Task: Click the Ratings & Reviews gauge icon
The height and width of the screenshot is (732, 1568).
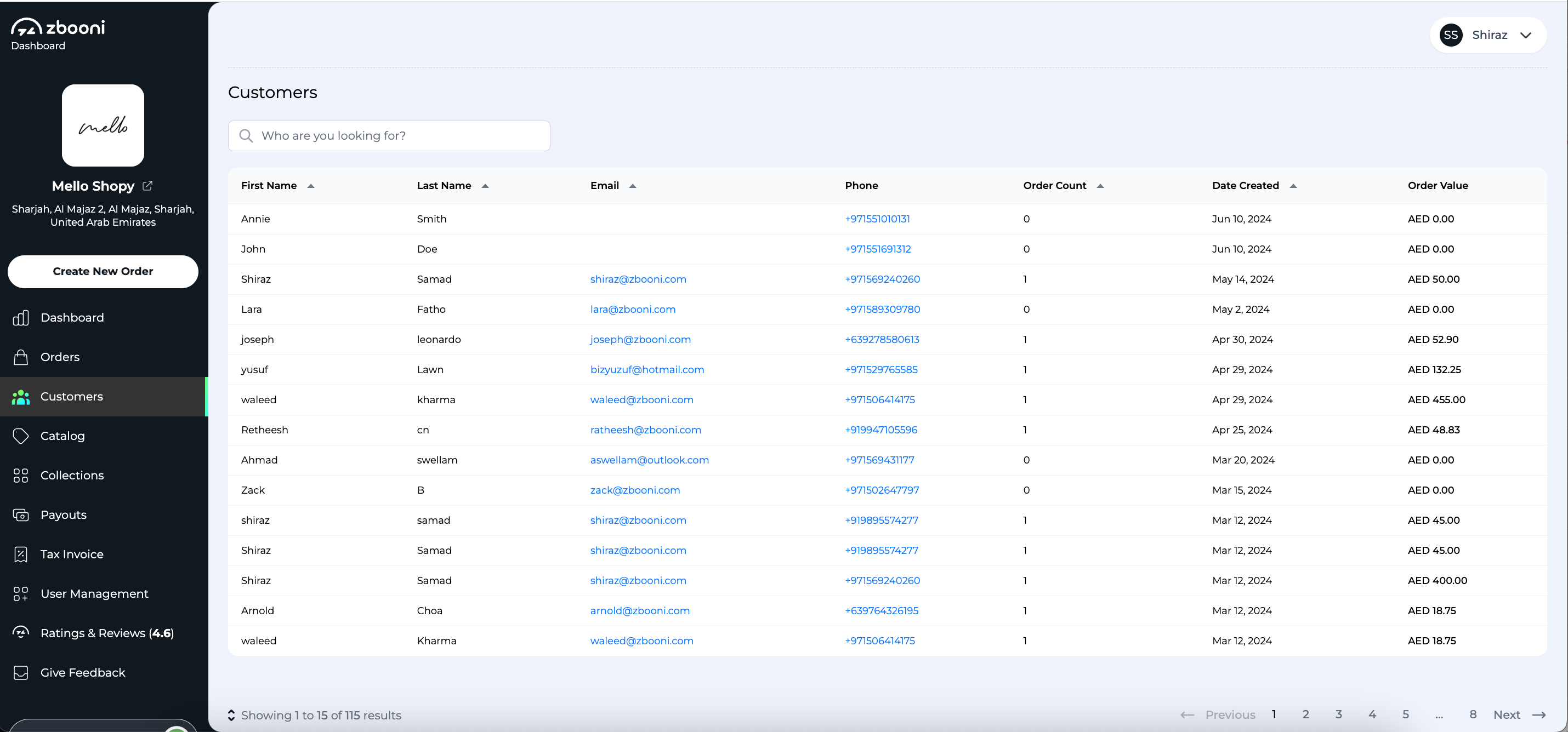Action: coord(21,633)
